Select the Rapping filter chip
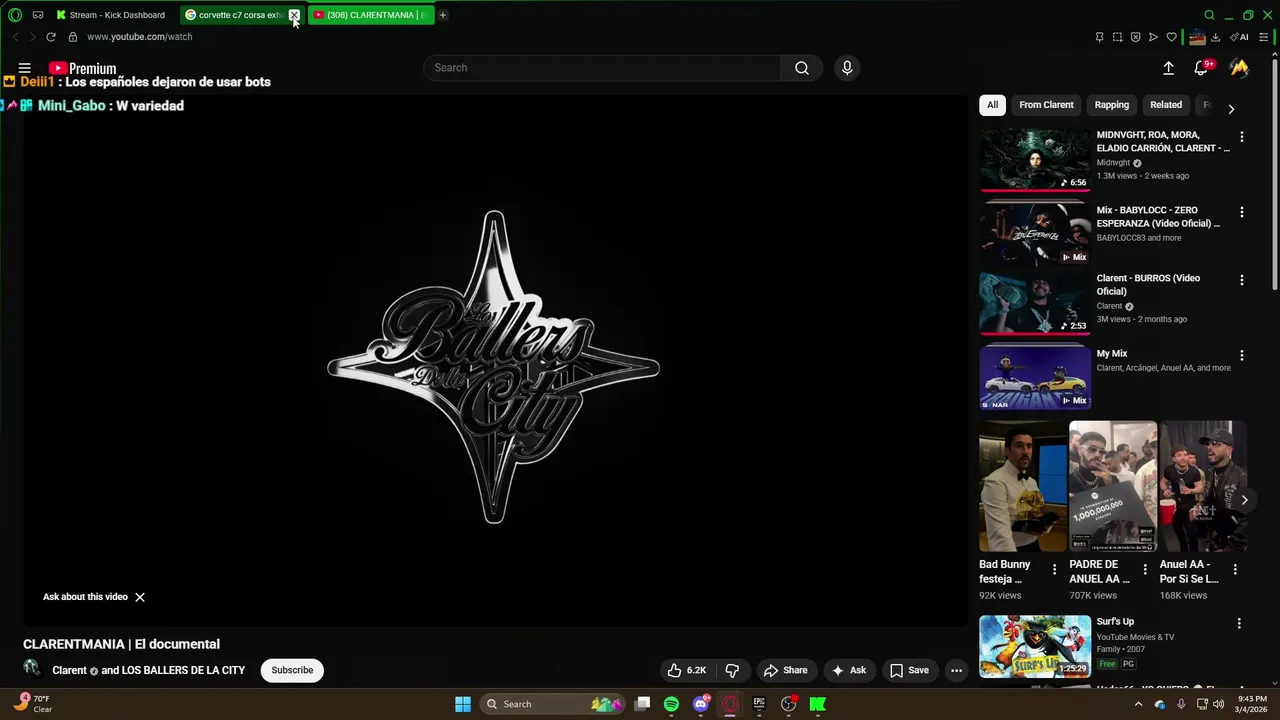The image size is (1280, 720). [1111, 105]
